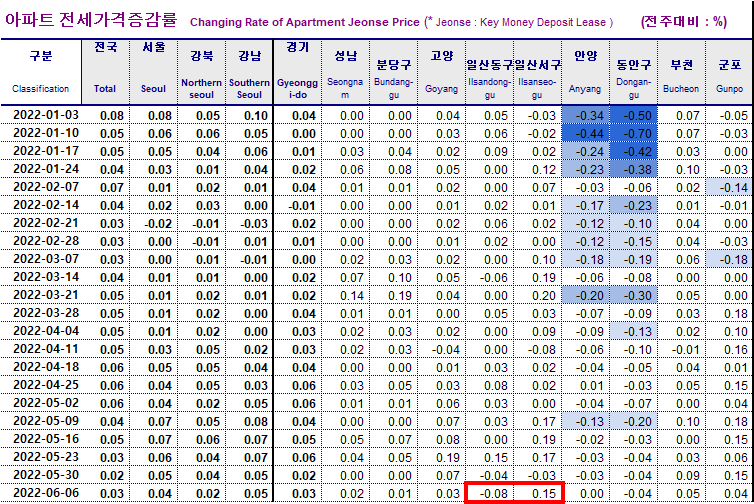Select the 2022-05-30 date cell
754x504 pixels.
click(41, 475)
